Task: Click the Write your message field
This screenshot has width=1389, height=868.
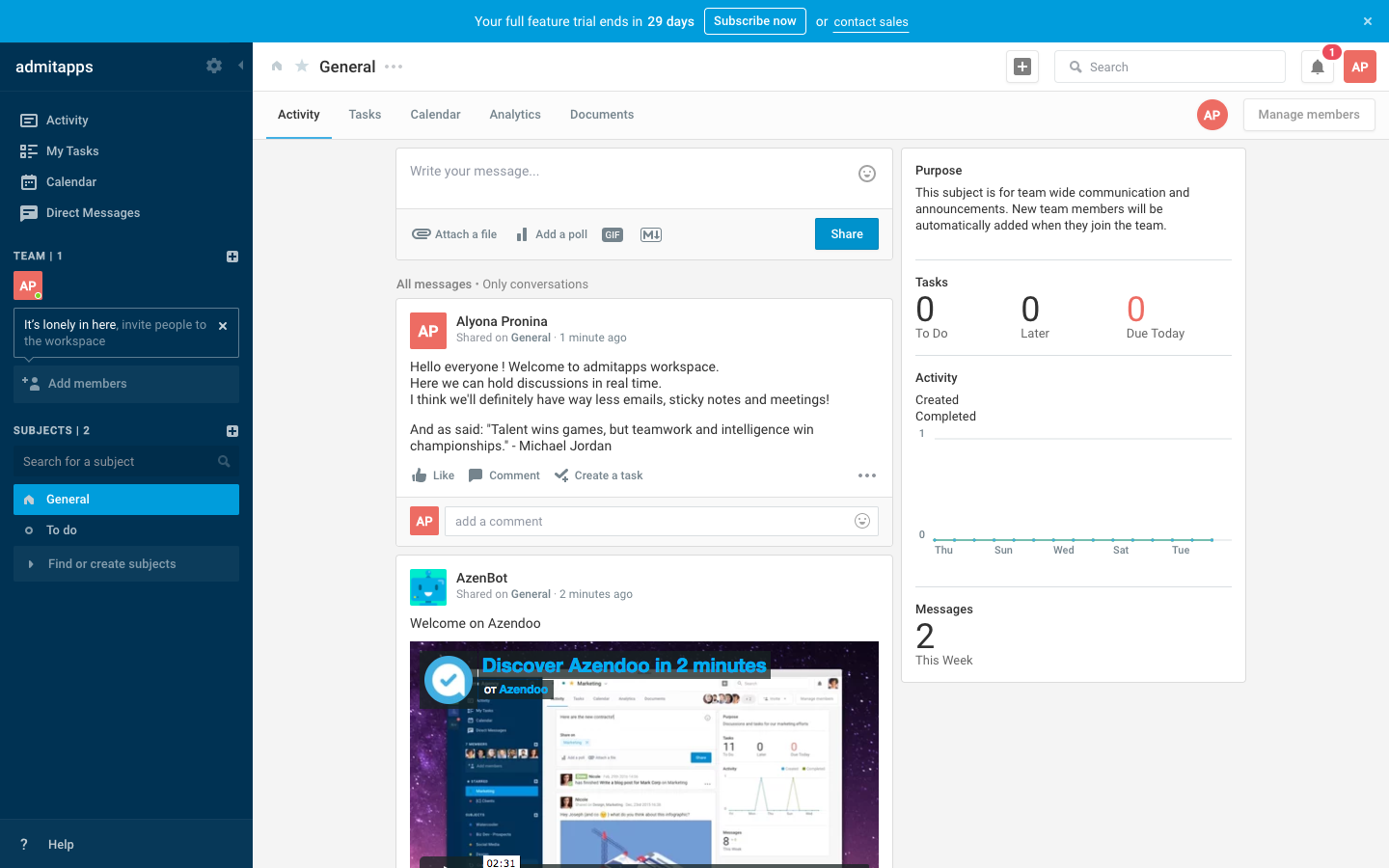Action: (x=627, y=172)
